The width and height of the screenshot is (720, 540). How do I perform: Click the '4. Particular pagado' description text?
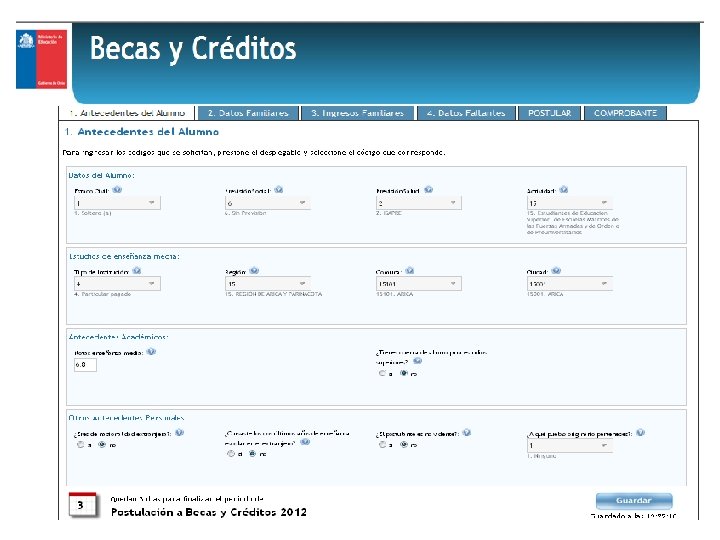coord(102,294)
